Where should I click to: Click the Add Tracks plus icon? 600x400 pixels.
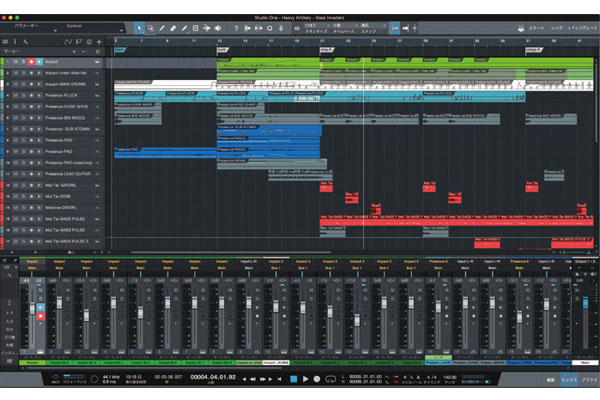tap(99, 42)
